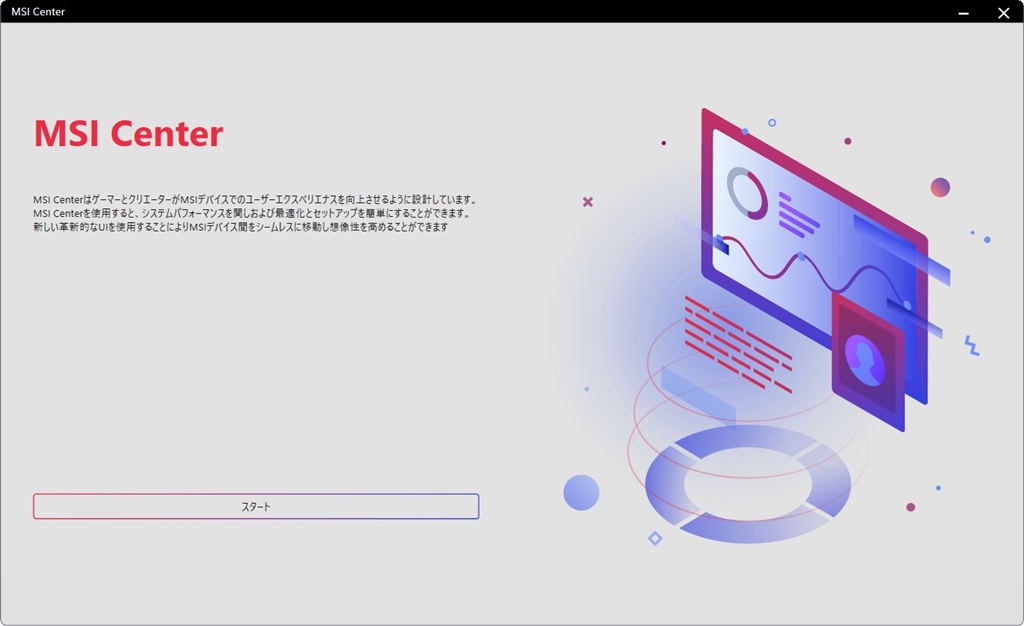The width and height of the screenshot is (1024, 626).
Task: Click the スタート button
Action: pyautogui.click(x=256, y=507)
